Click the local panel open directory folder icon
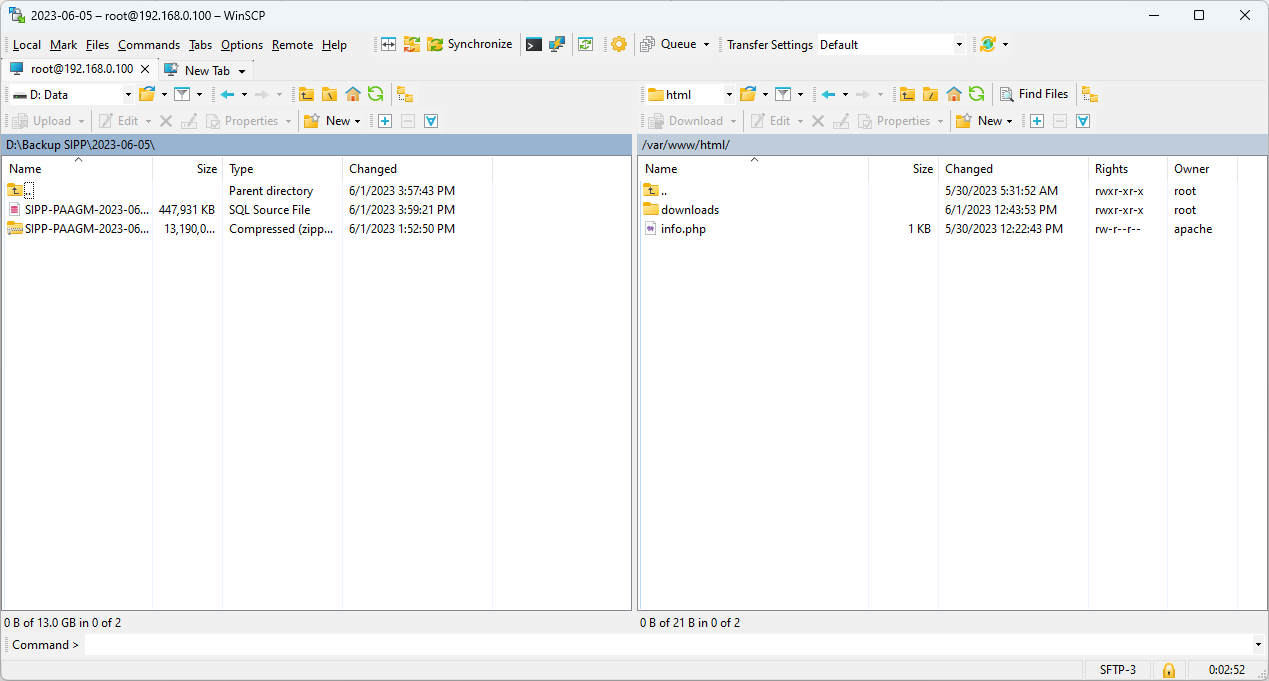Viewport: 1269px width, 681px height. pyautogui.click(x=147, y=94)
